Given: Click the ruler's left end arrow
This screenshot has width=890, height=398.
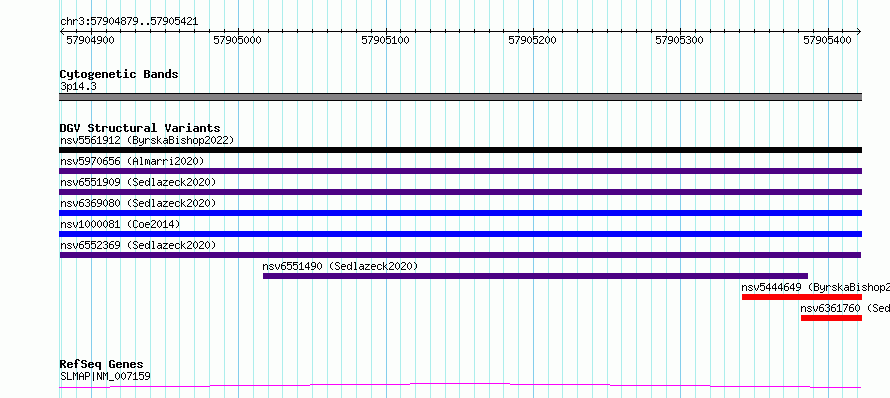Looking at the screenshot, I should tap(62, 32).
